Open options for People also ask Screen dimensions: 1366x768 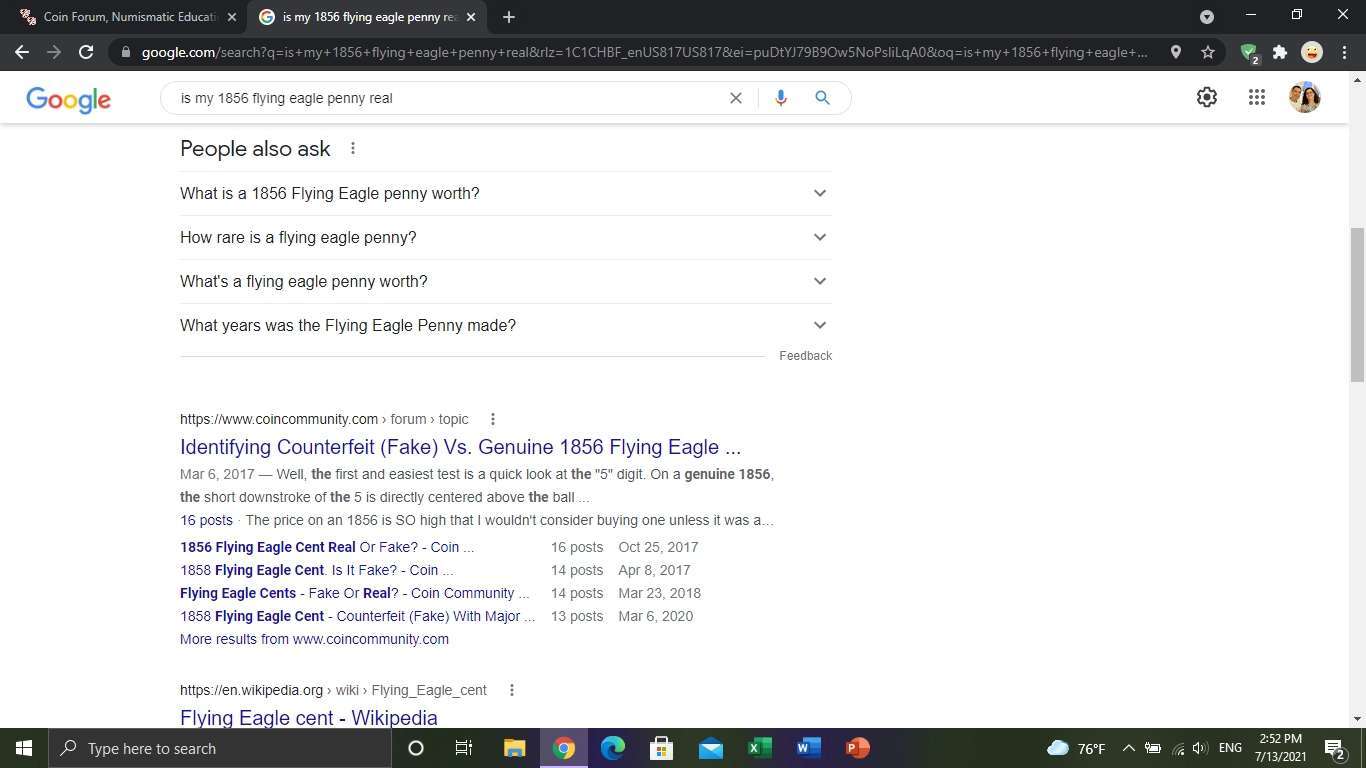[x=352, y=149]
